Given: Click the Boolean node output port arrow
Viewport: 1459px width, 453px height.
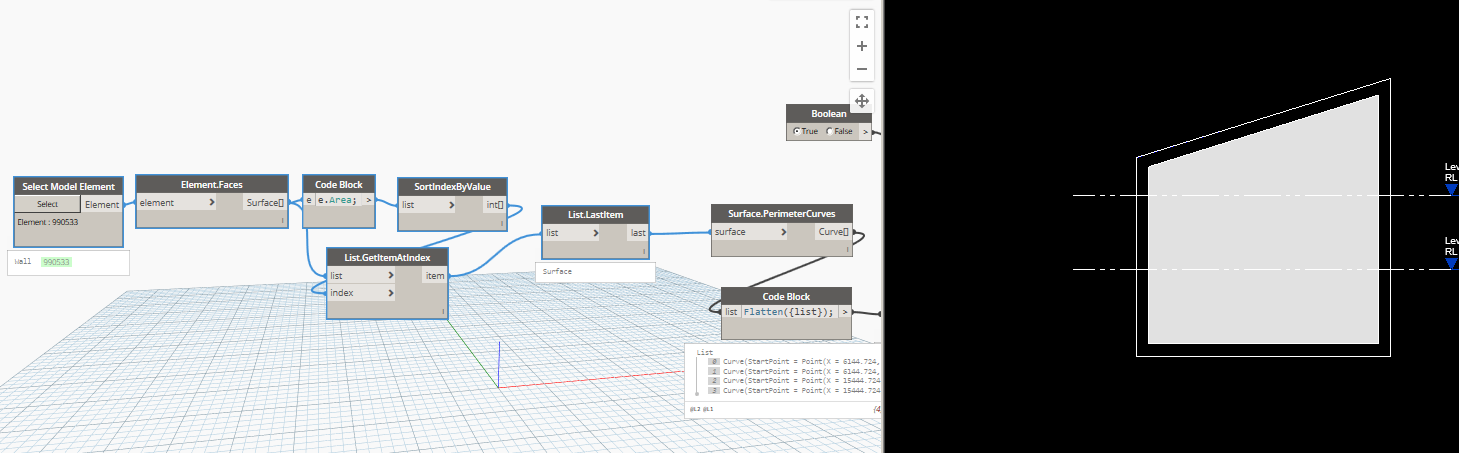Looking at the screenshot, I should pos(865,131).
